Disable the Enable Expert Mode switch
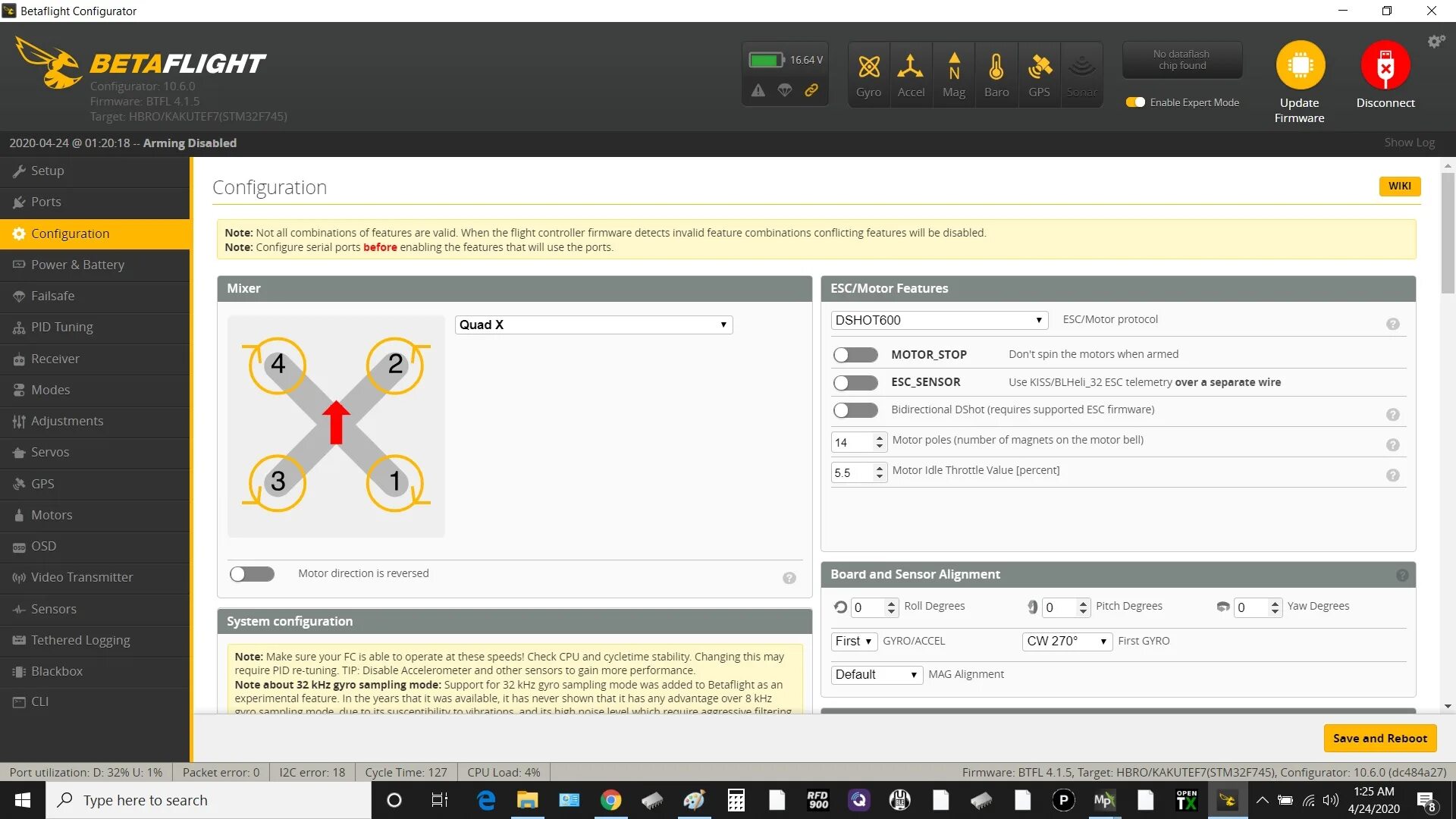1456x819 pixels. pos(1135,102)
